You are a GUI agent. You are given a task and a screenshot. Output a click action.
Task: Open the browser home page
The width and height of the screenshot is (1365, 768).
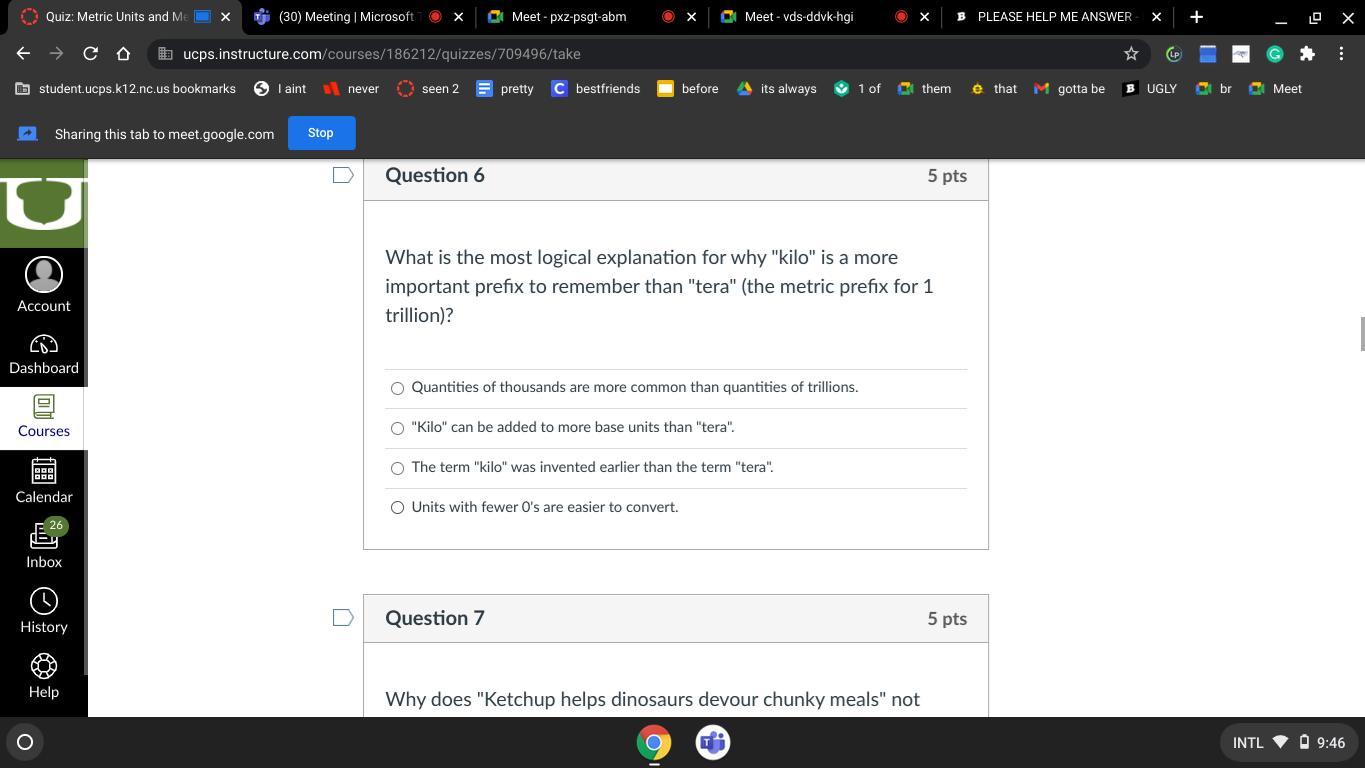coord(123,54)
